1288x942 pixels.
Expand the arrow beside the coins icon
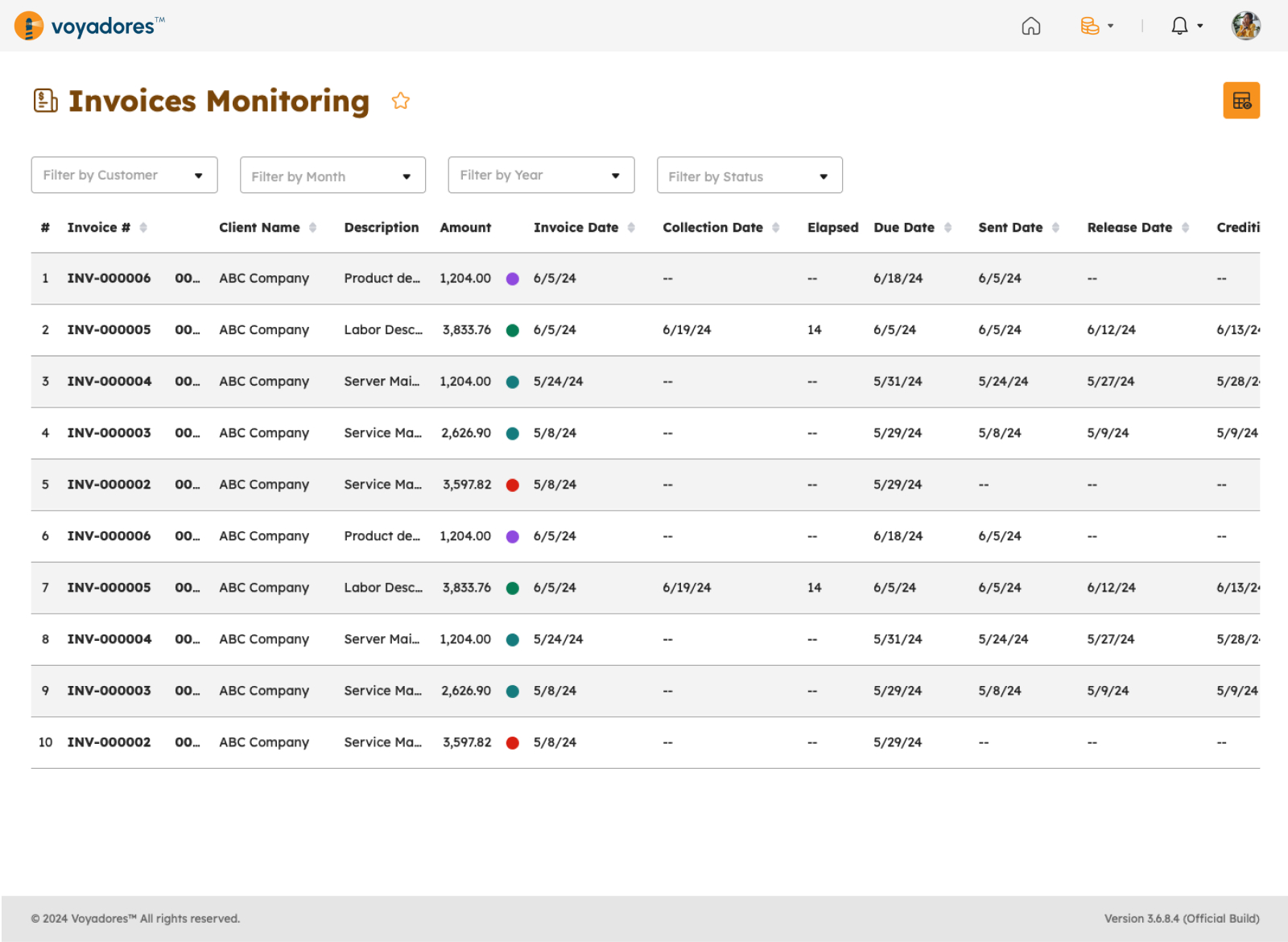[1111, 26]
